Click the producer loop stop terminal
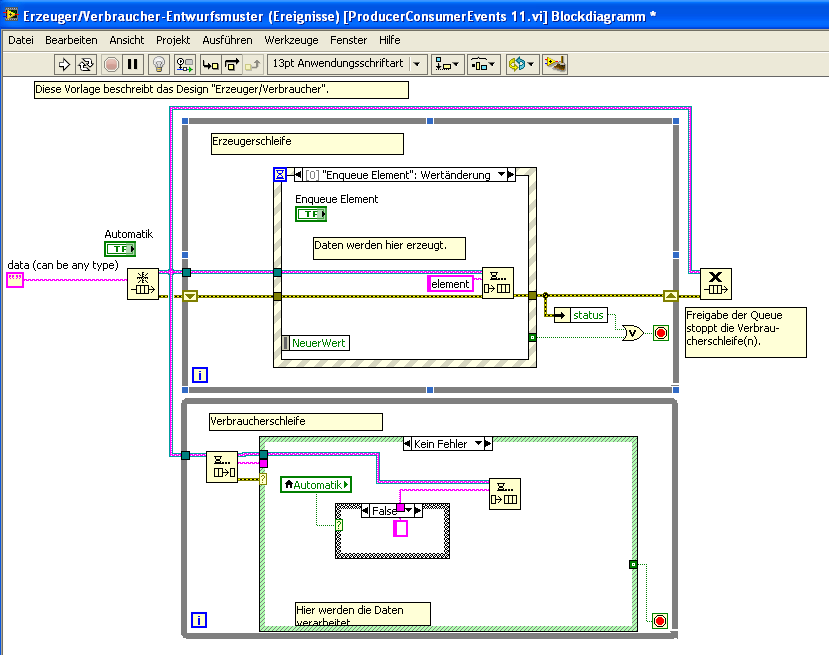Screen dimensions: 829x655 (x=661, y=333)
